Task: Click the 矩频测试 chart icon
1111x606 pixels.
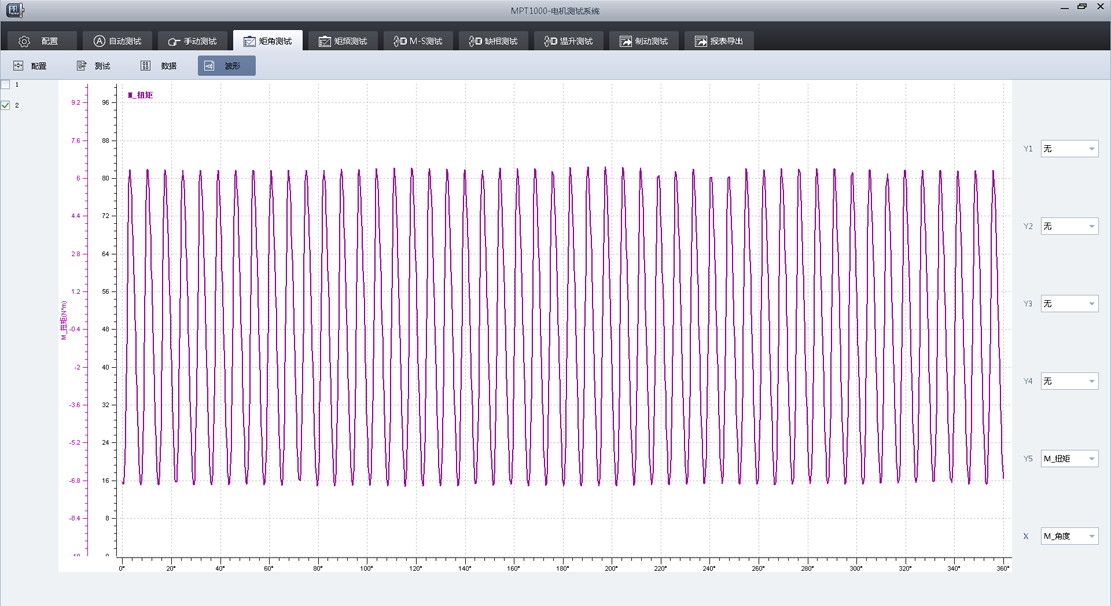Action: (x=325, y=41)
